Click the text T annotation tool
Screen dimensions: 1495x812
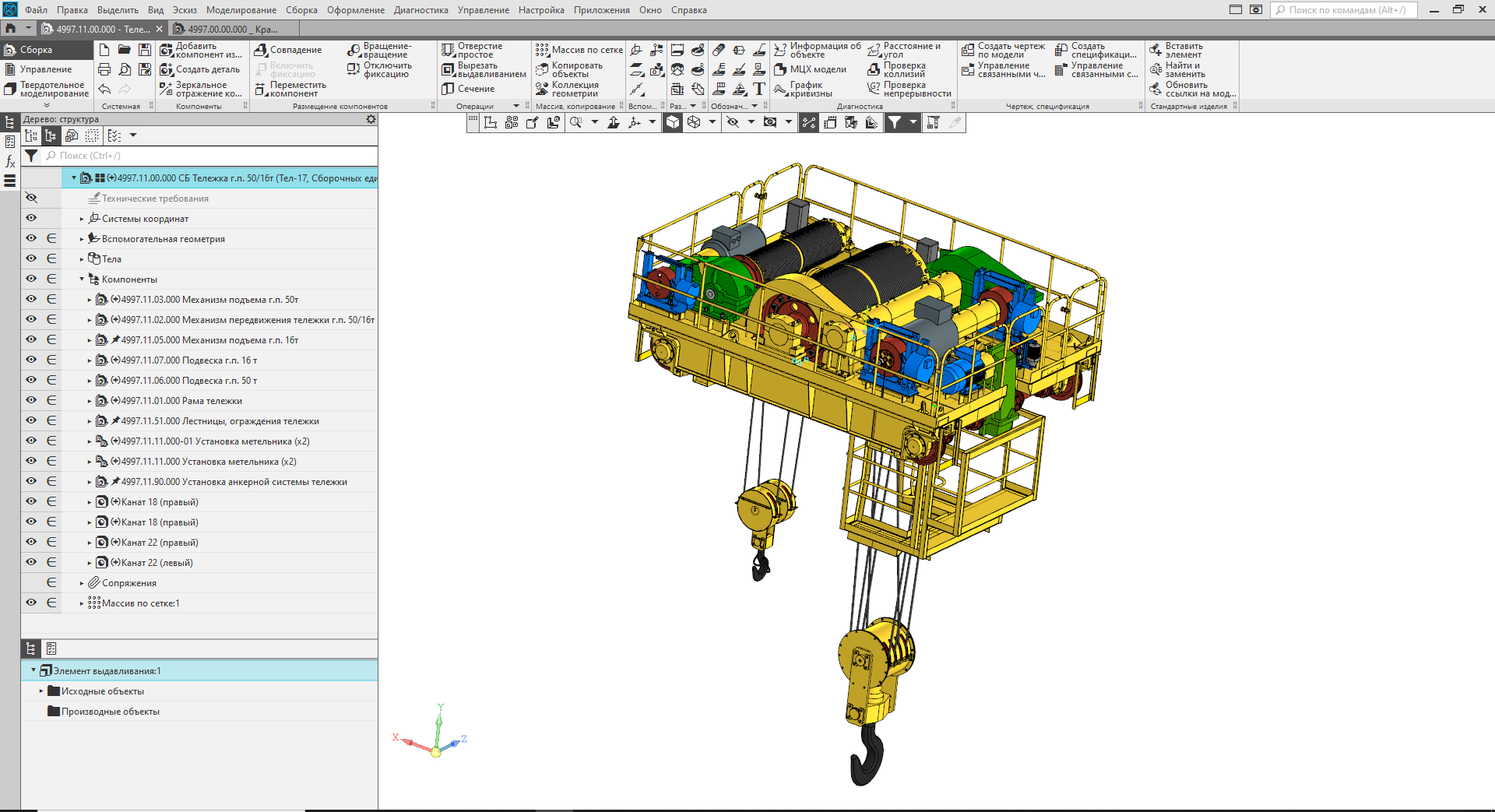(759, 90)
